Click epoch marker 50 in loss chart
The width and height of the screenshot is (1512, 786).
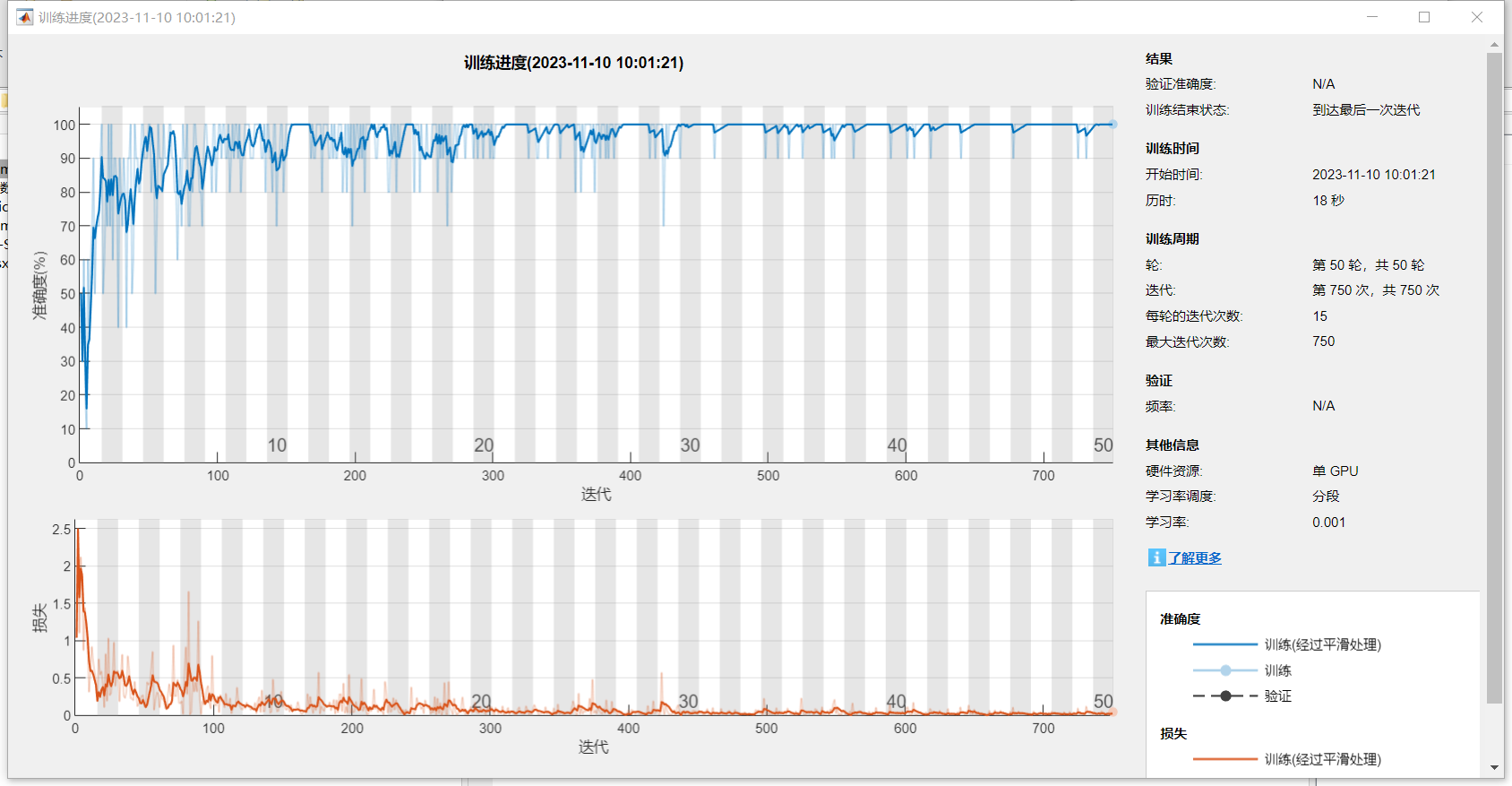[x=1103, y=701]
